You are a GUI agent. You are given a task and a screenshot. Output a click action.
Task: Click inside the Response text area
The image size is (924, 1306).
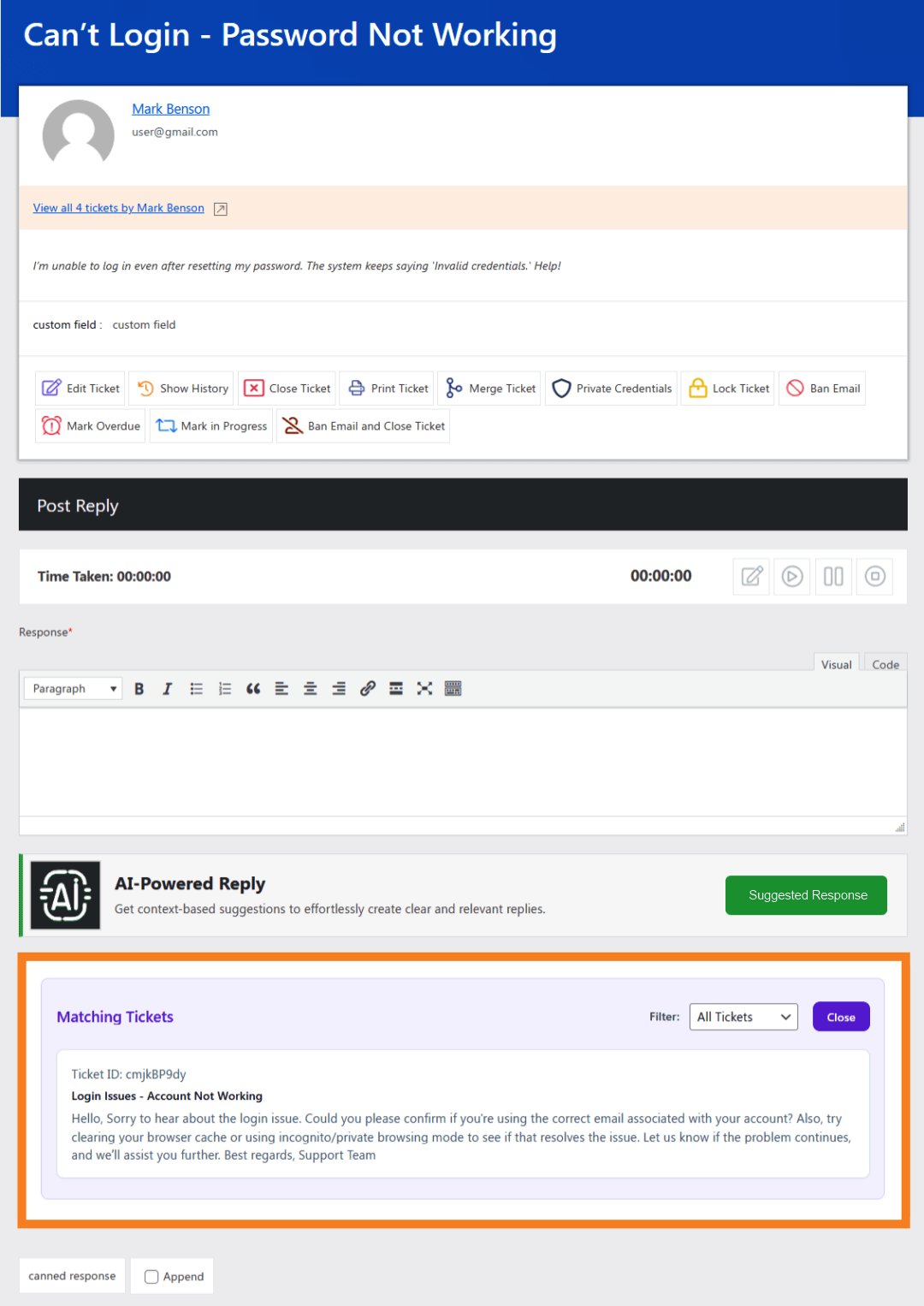[462, 762]
